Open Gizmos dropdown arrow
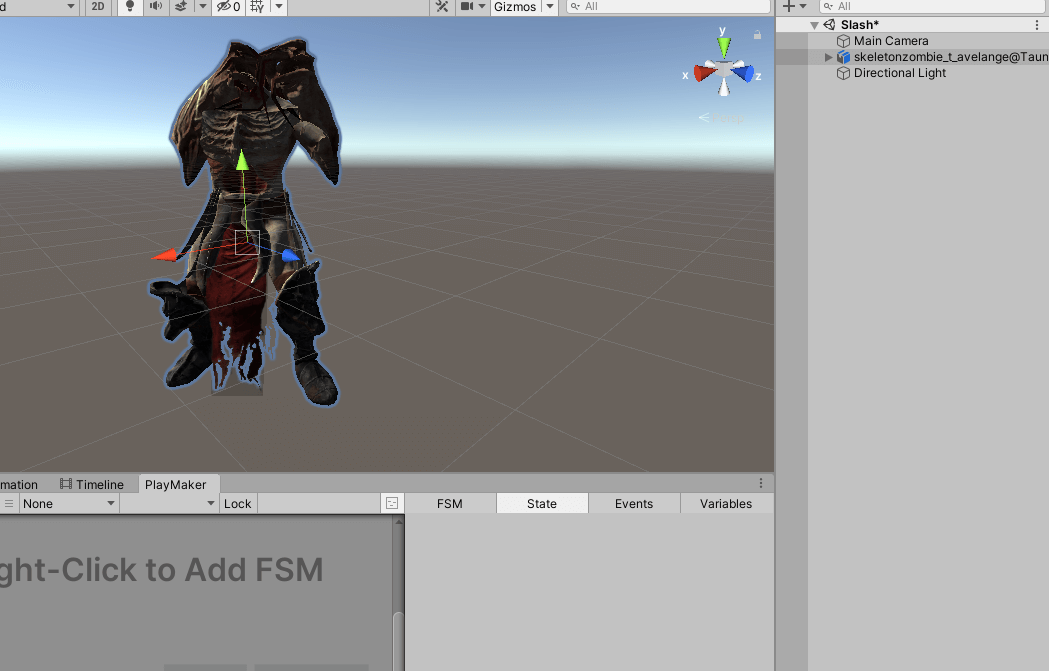Screen dimensions: 1049x671 pos(550,7)
